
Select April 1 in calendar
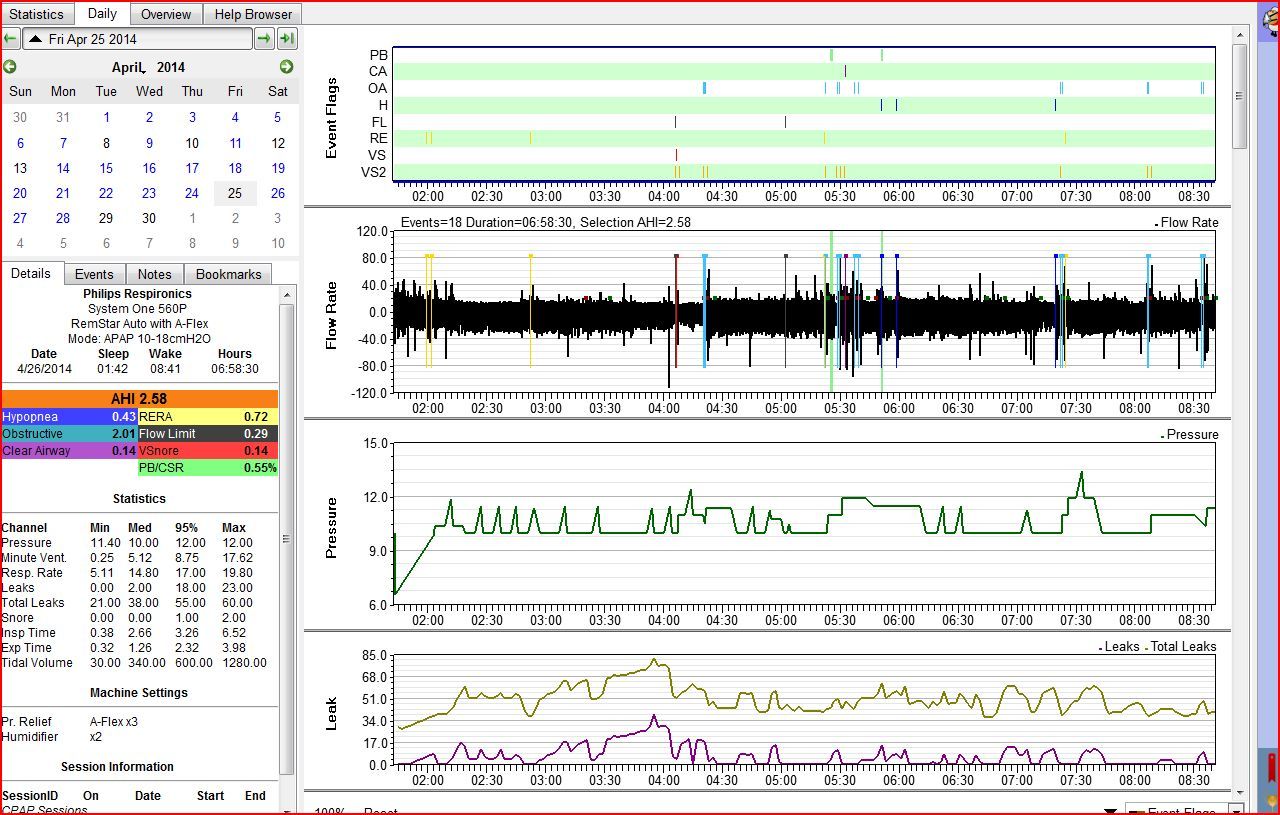(106, 117)
